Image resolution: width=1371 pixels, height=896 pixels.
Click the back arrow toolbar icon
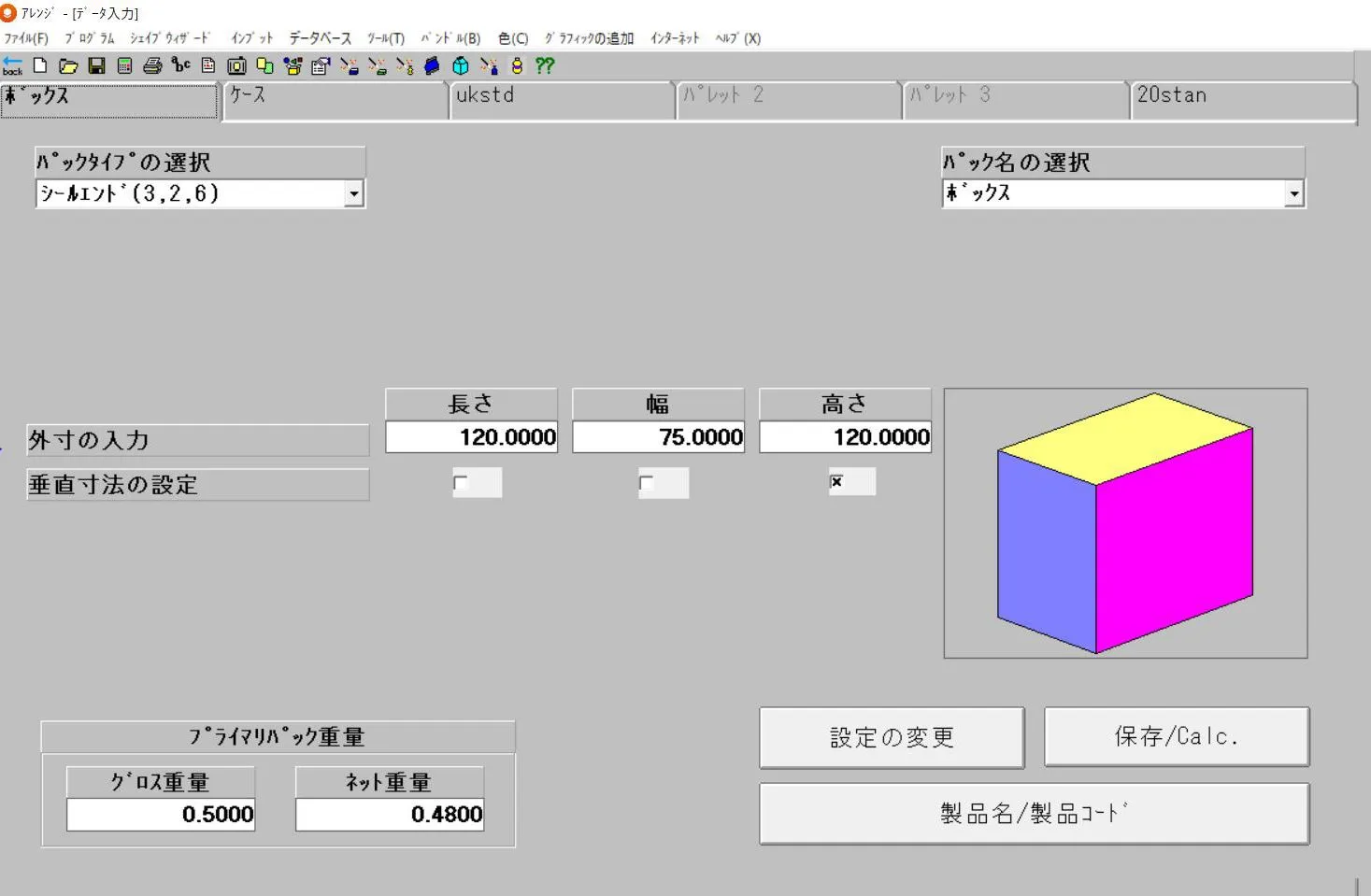click(12, 65)
